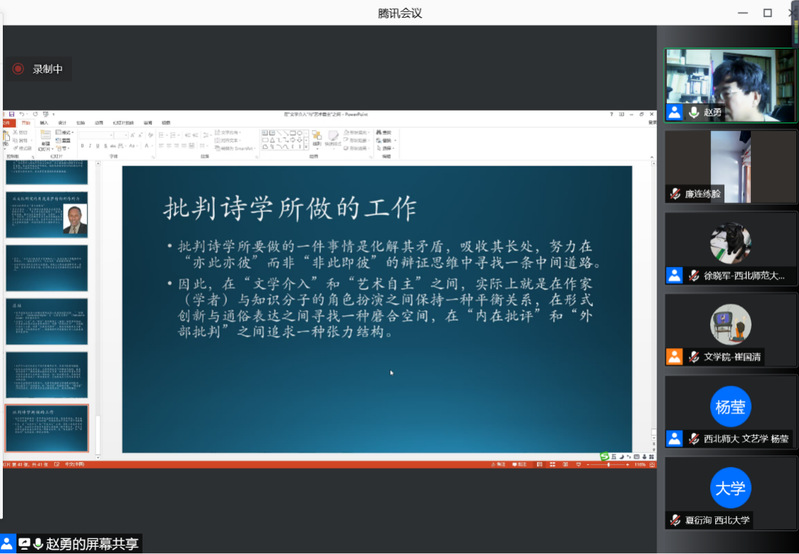Select the 大学 blue avatar circle
The height and width of the screenshot is (554, 799).
730,488
